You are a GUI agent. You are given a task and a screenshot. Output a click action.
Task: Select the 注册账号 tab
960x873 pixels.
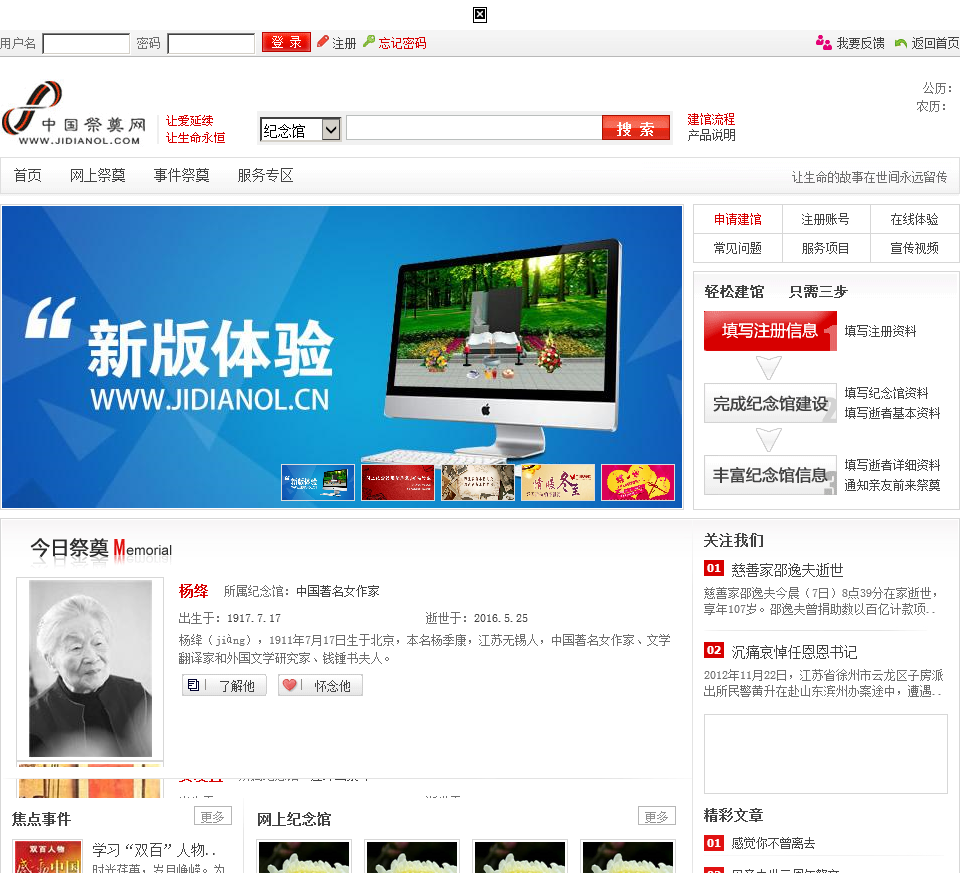825,219
